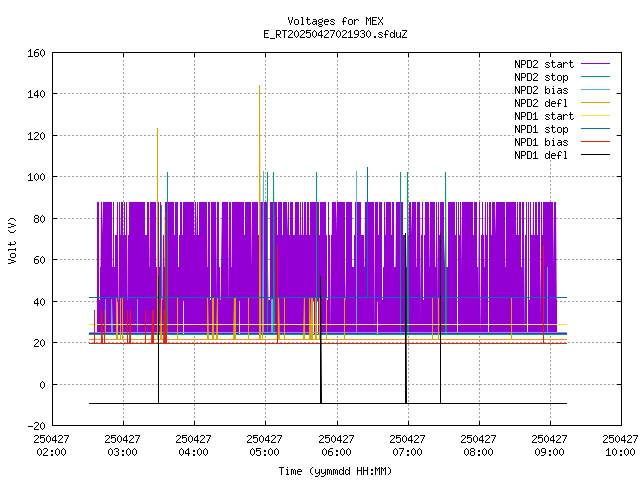Screen dimensions: 640x480
Task: Click the 'NPD2 defl' legend label
Action: point(541,103)
